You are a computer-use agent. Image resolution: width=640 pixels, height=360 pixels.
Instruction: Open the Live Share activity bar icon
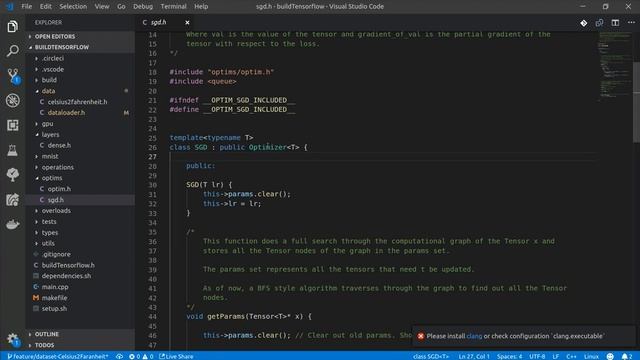[x=12, y=200]
